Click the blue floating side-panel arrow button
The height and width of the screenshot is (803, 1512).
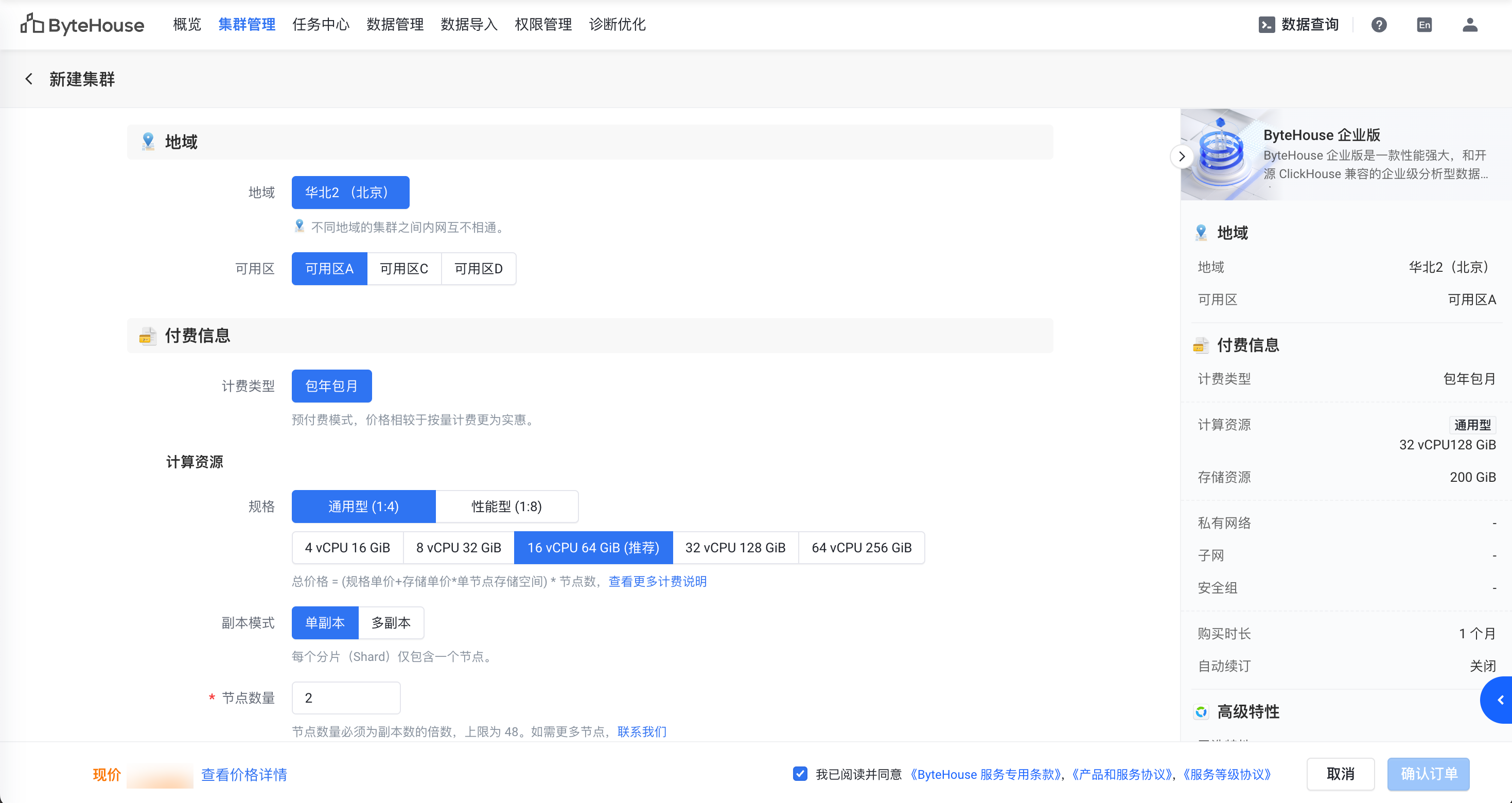pos(1500,700)
